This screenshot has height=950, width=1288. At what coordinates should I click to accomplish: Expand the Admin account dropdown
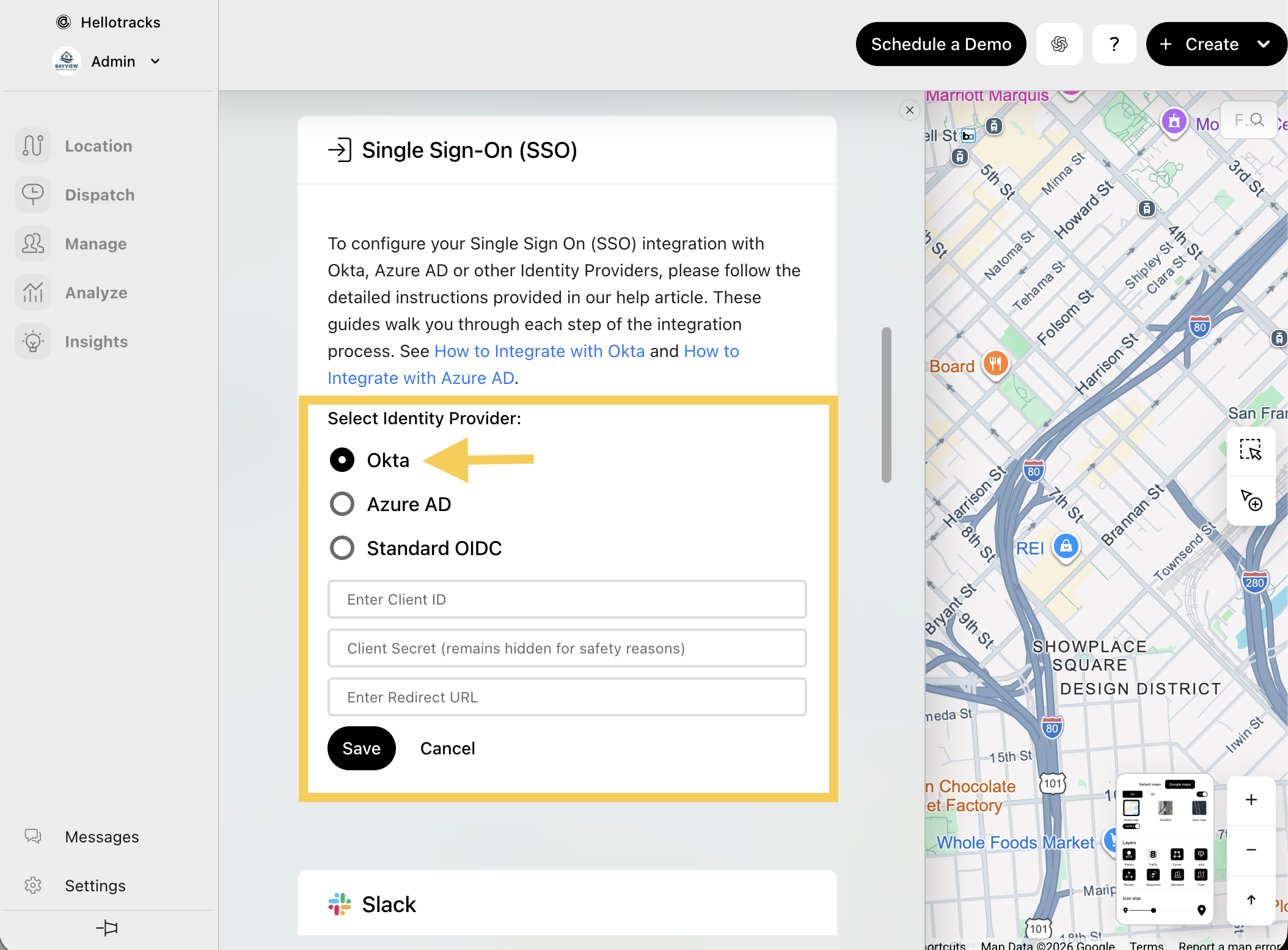pos(155,61)
